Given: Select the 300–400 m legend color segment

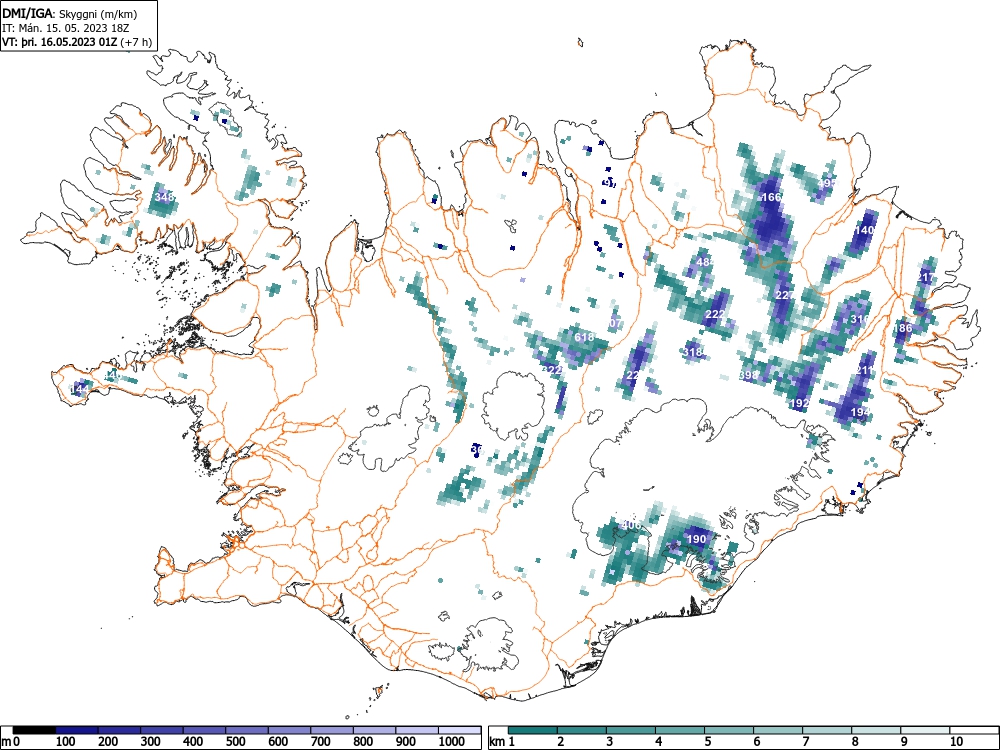Looking at the screenshot, I should pyautogui.click(x=162, y=730).
